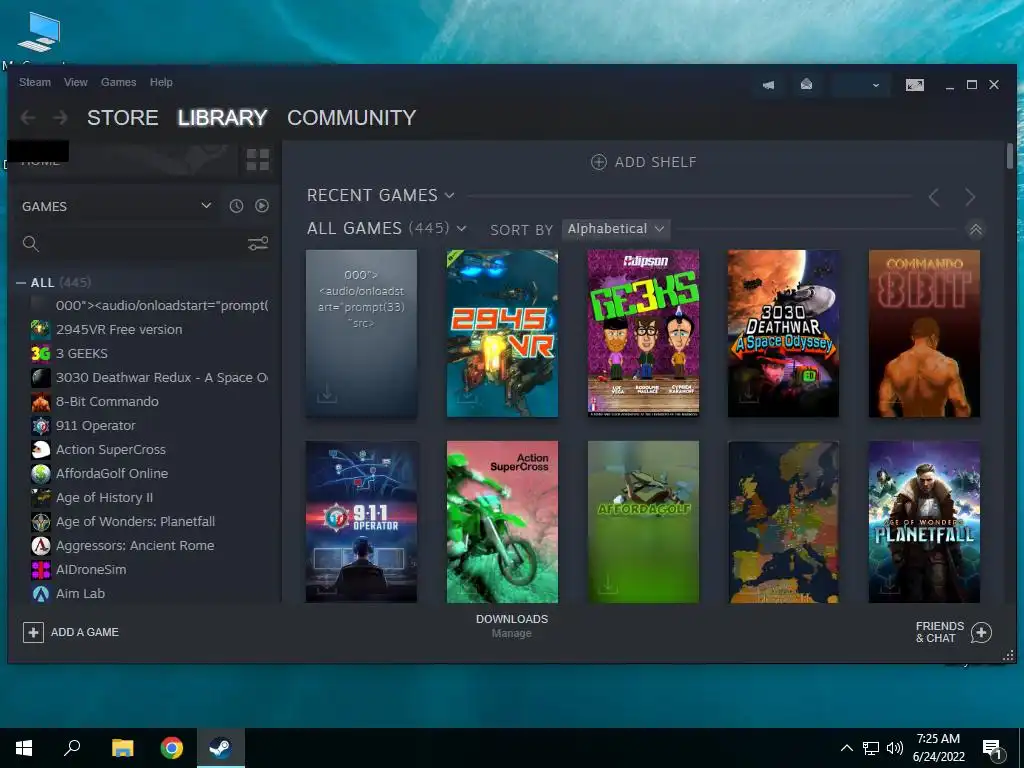Switch to the STORE tab
Viewport: 1024px width, 768px height.
(123, 118)
